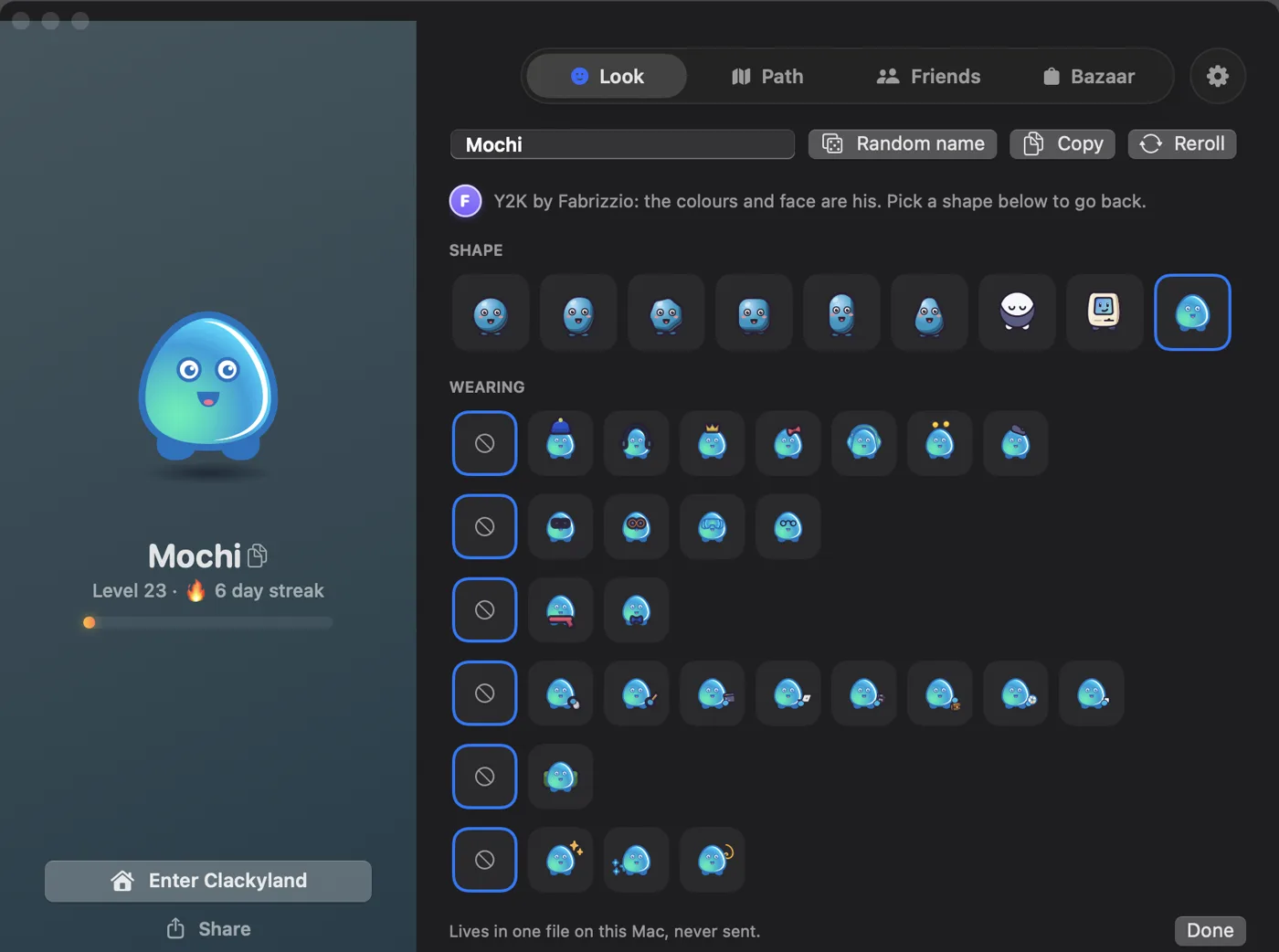Open the Bazaar tab
This screenshot has height=952, width=1279.
(x=1089, y=76)
